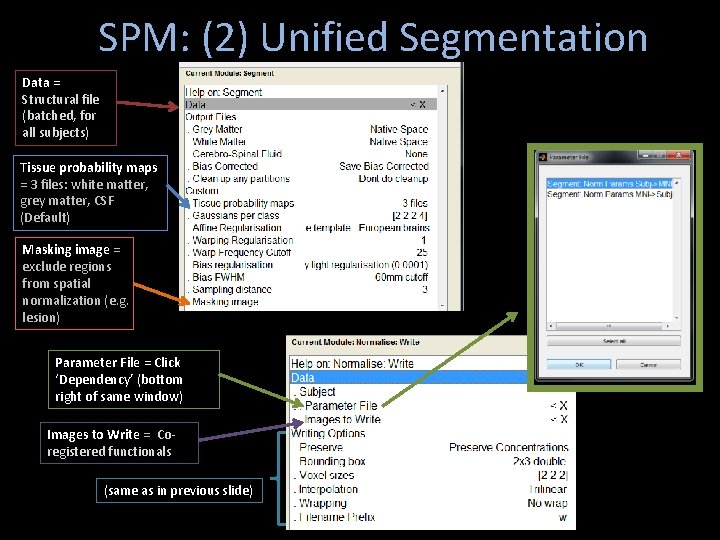Select 'Help on: Segment' row in Segment module
This screenshot has height=540, width=720.
click(311, 92)
